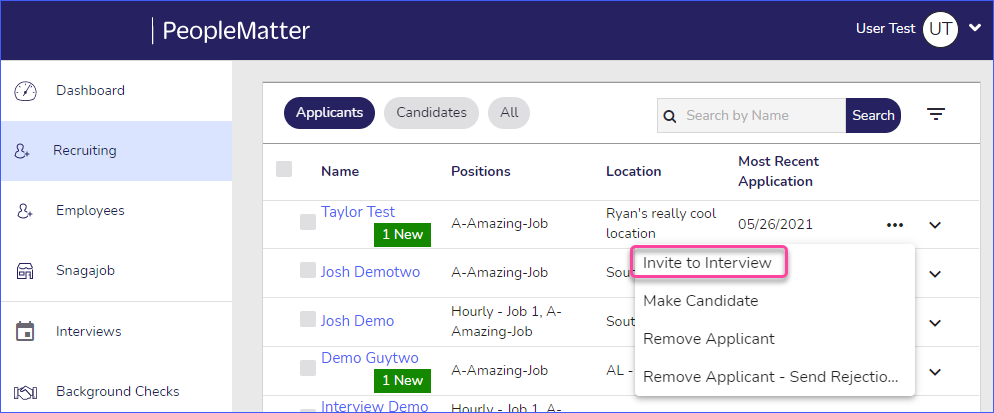Click the Recruiting person icon in sidebar

pyautogui.click(x=23, y=151)
